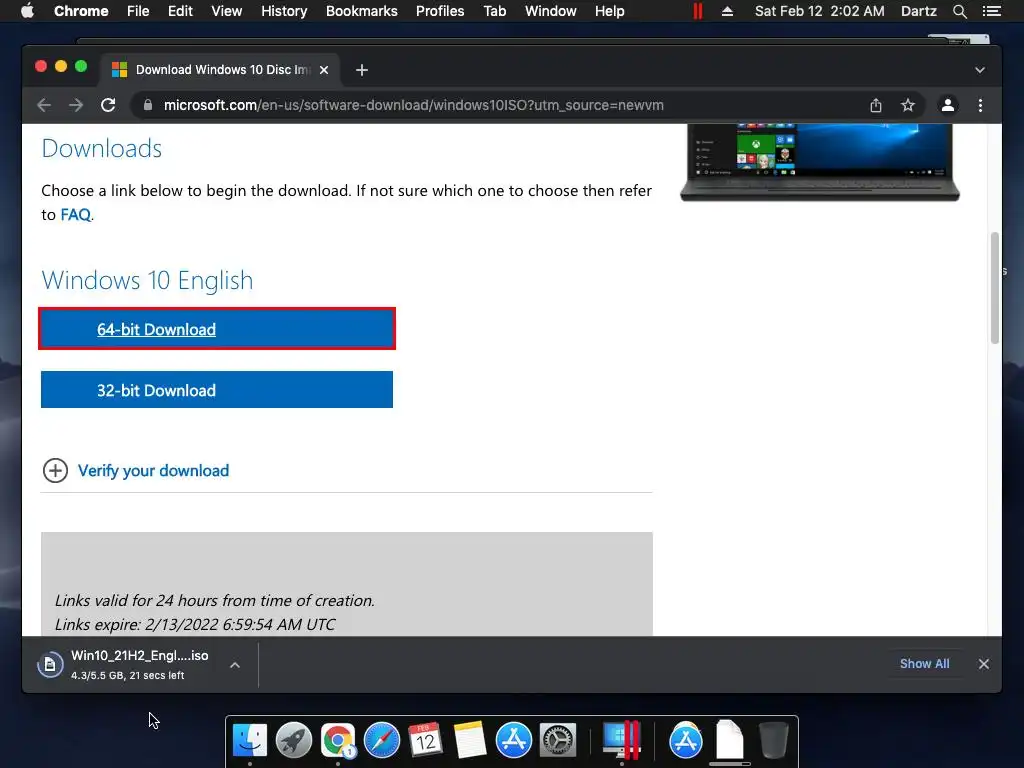Open System Preferences from the Dock
Screen dimensions: 1024x768
(x=558, y=741)
